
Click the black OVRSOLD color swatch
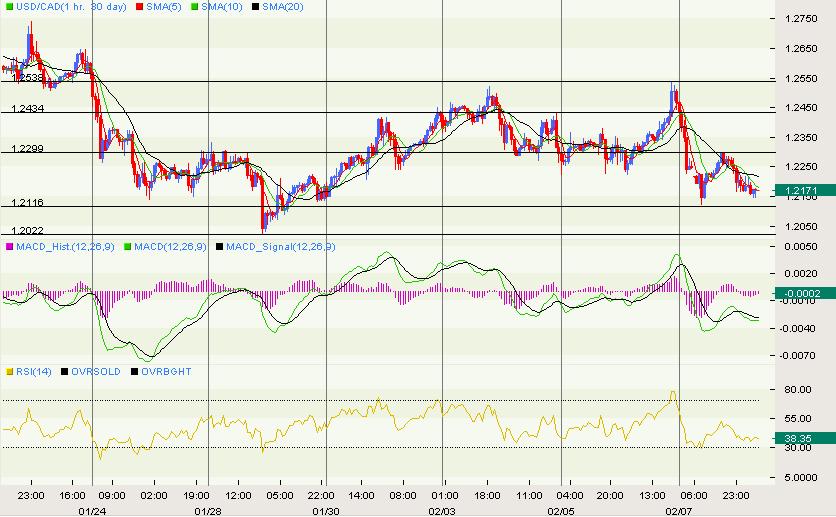coord(65,371)
